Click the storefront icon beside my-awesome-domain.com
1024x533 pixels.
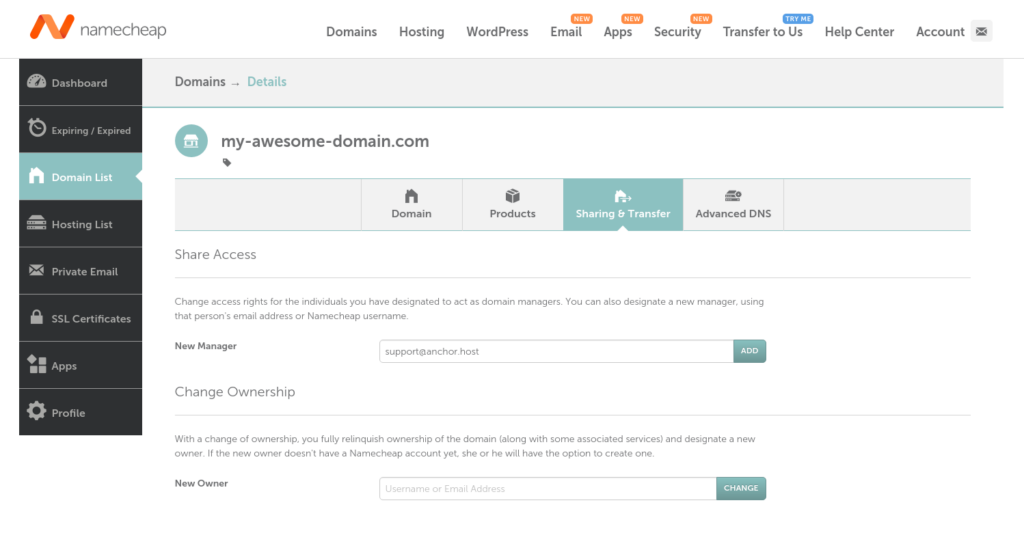191,141
